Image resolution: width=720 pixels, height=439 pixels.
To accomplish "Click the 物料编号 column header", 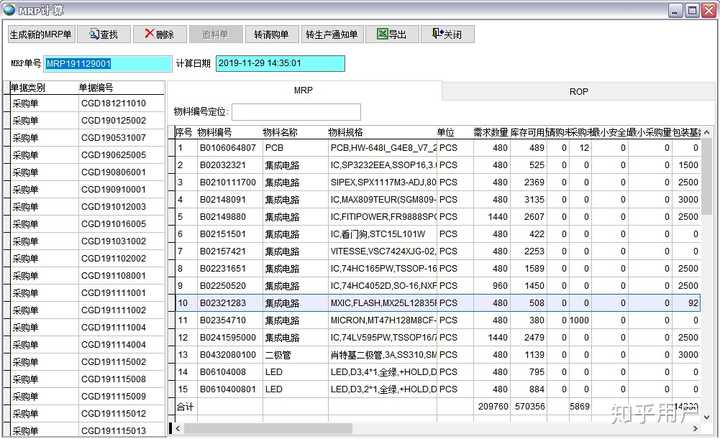I will [214, 133].
